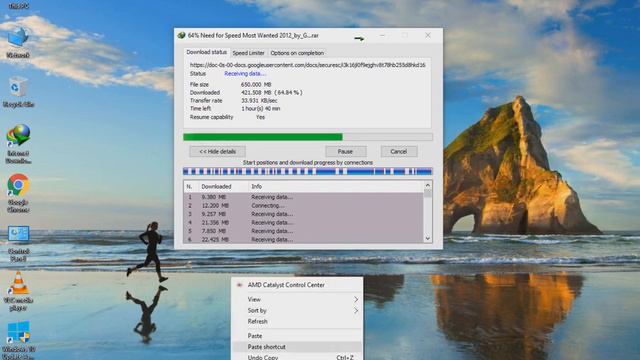Click AMD Catalyst Control Center icon in menu
The height and width of the screenshot is (360, 640).
pos(240,285)
